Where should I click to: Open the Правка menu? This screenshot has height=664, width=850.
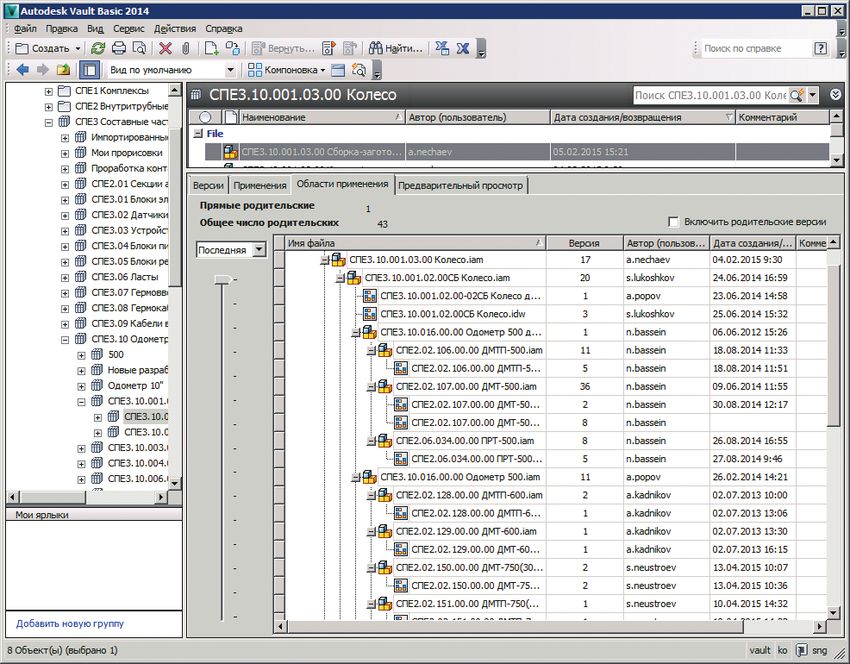coord(61,29)
